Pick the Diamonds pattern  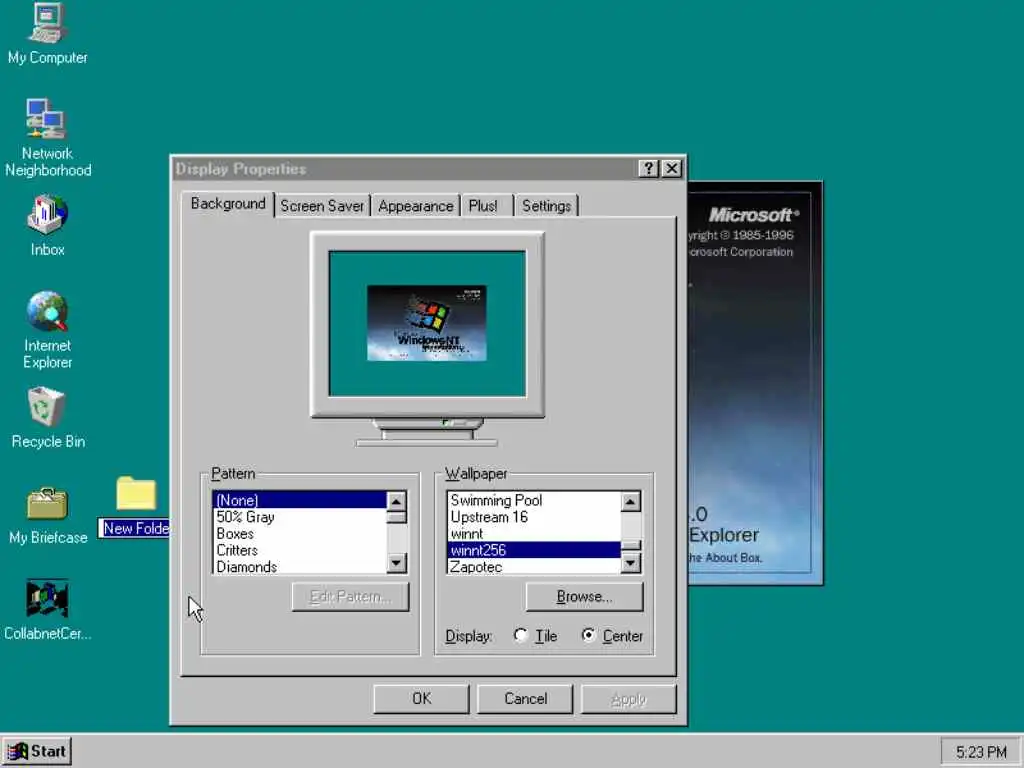tap(300, 567)
